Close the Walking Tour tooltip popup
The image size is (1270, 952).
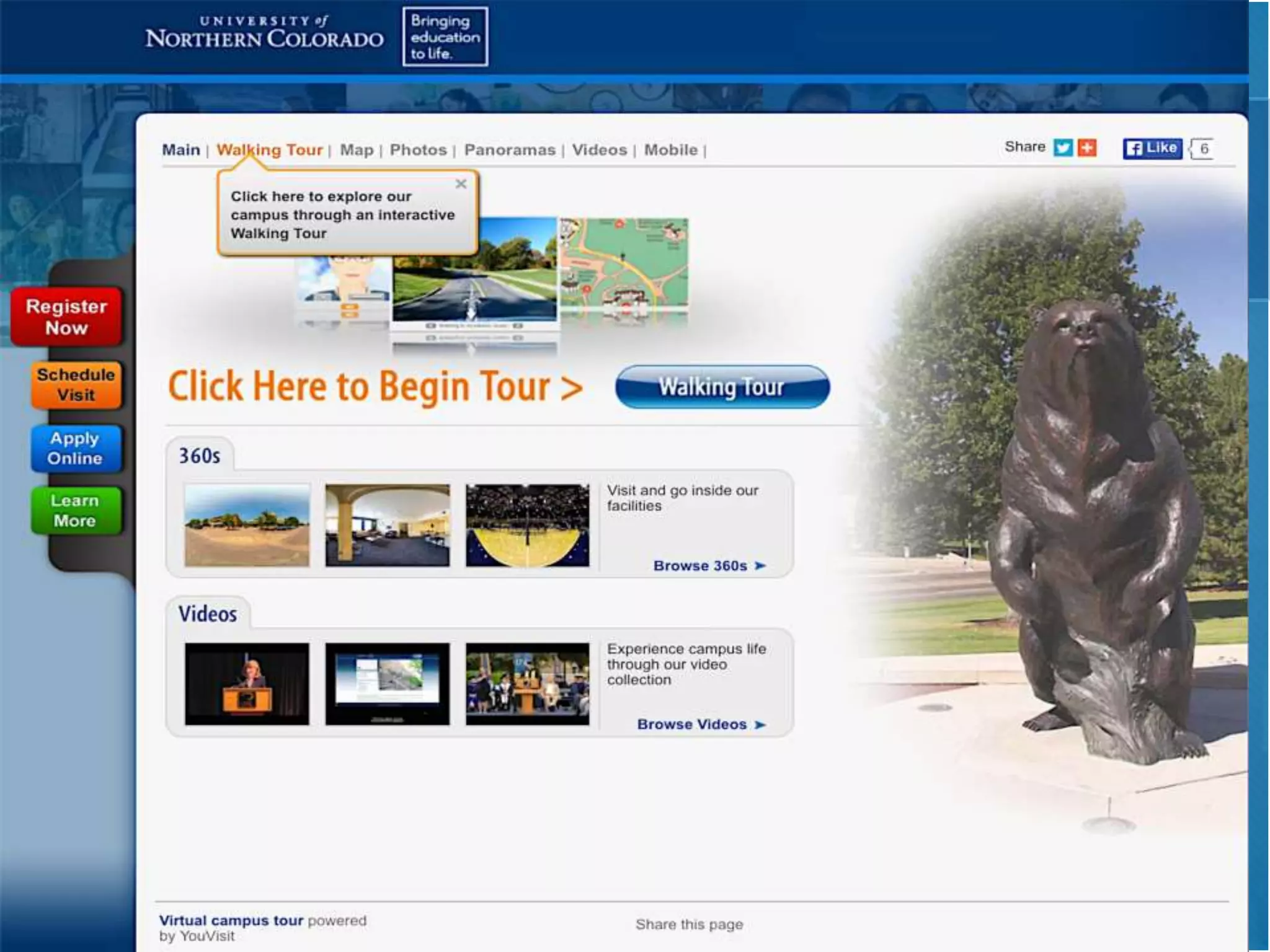461,184
